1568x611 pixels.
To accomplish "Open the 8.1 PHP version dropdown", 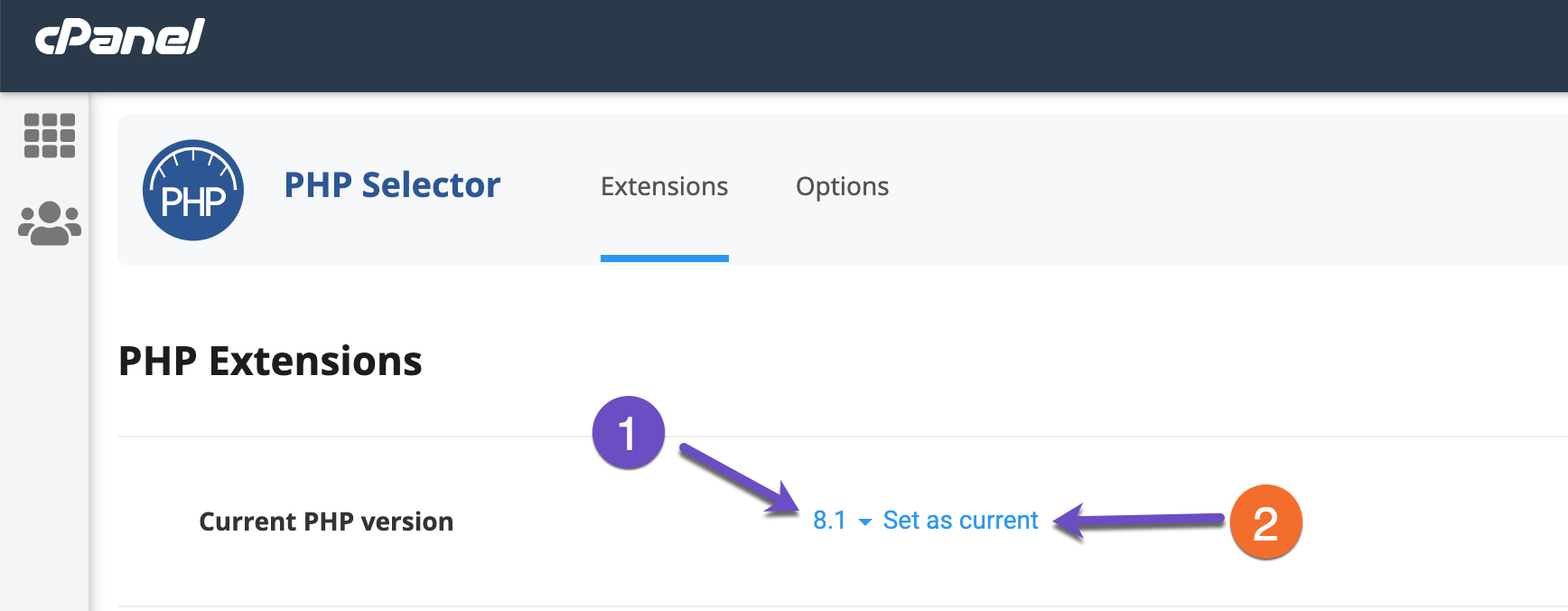I will pos(829,521).
